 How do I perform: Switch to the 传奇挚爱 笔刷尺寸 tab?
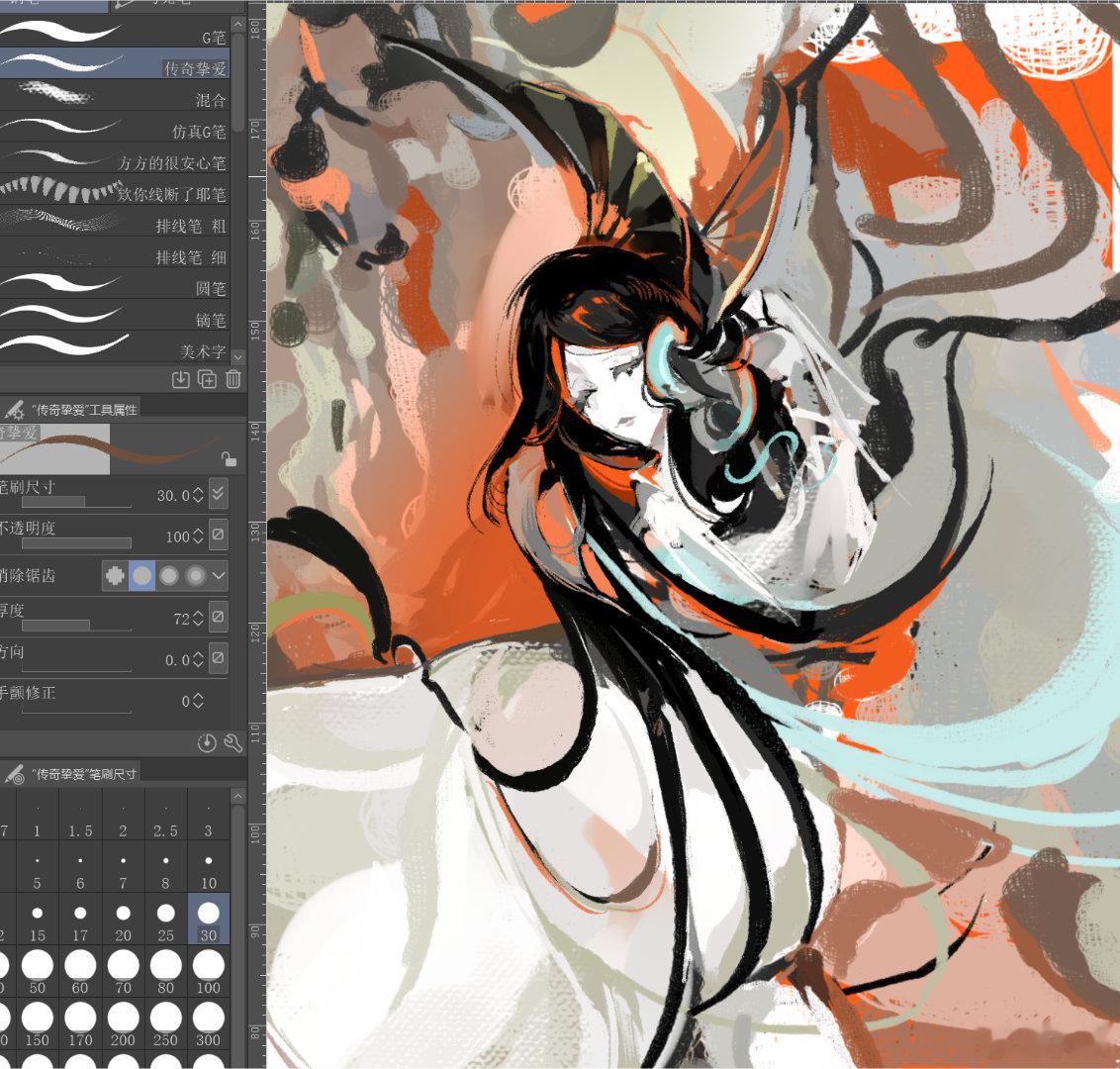[x=70, y=773]
